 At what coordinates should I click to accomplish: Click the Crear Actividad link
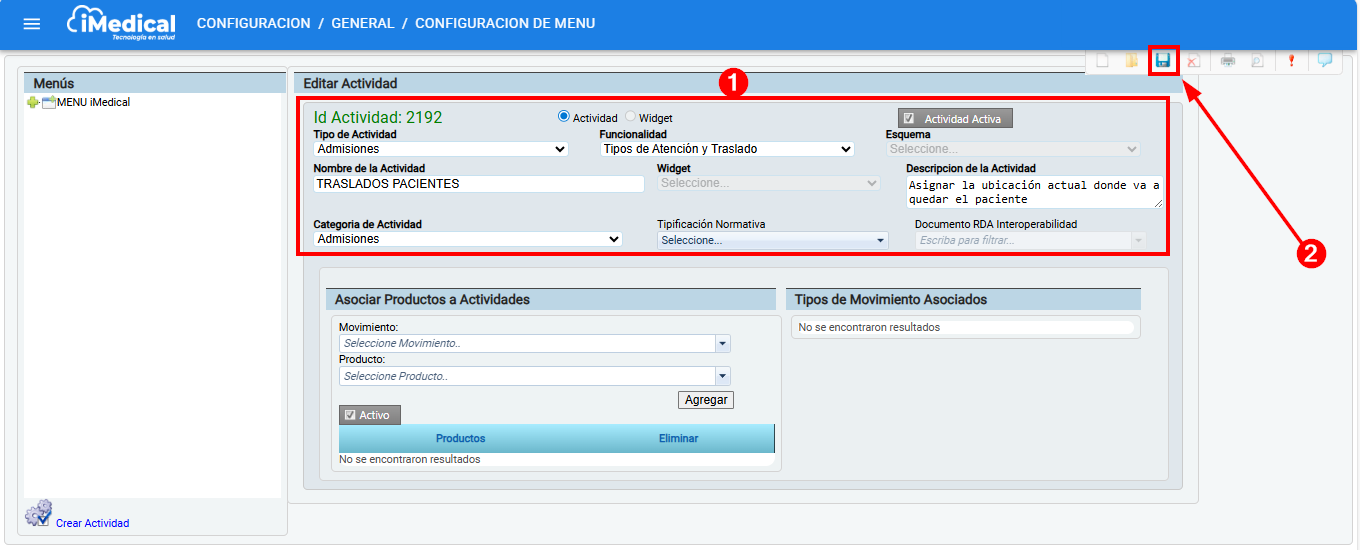(92, 523)
